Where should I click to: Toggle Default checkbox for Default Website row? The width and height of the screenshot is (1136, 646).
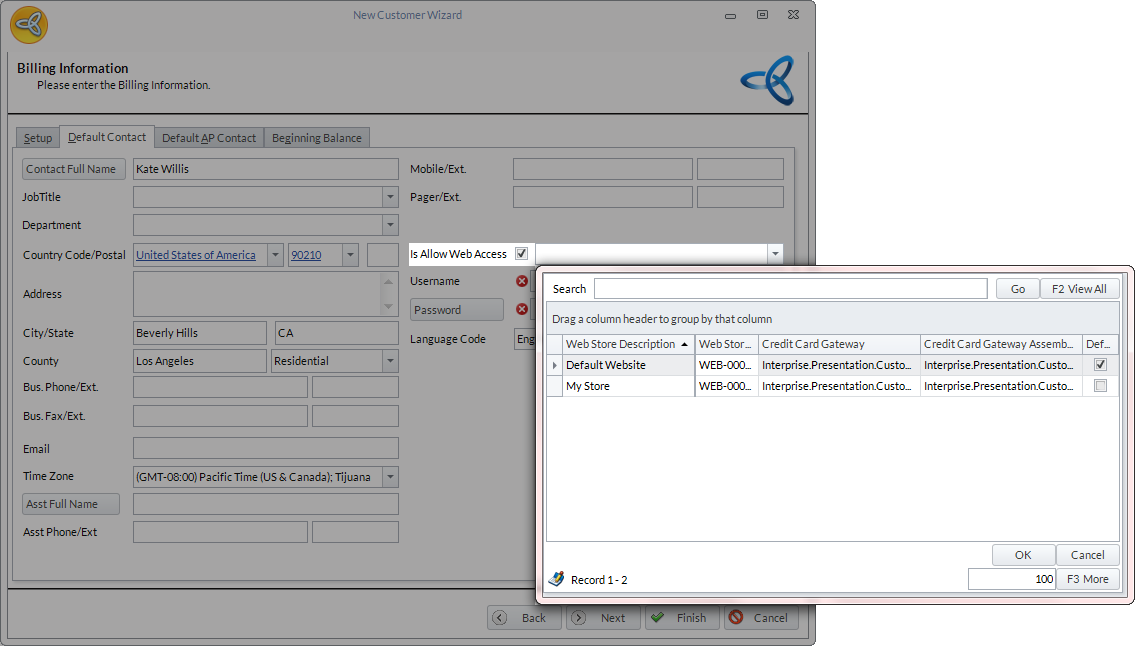coord(1100,365)
